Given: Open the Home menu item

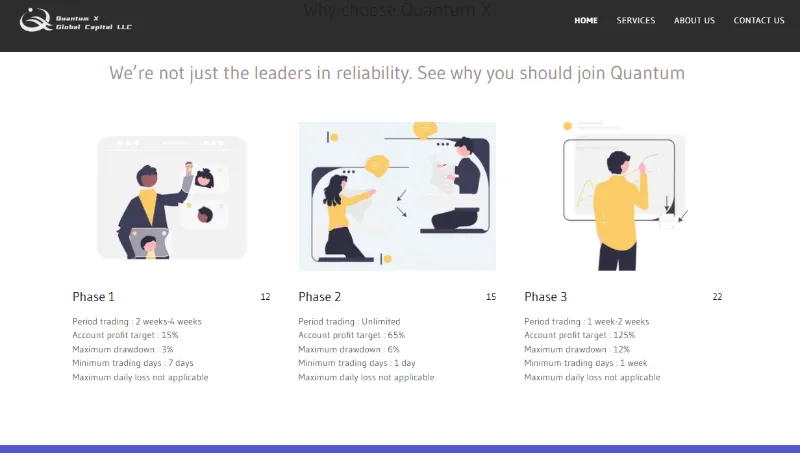Looking at the screenshot, I should 586,20.
